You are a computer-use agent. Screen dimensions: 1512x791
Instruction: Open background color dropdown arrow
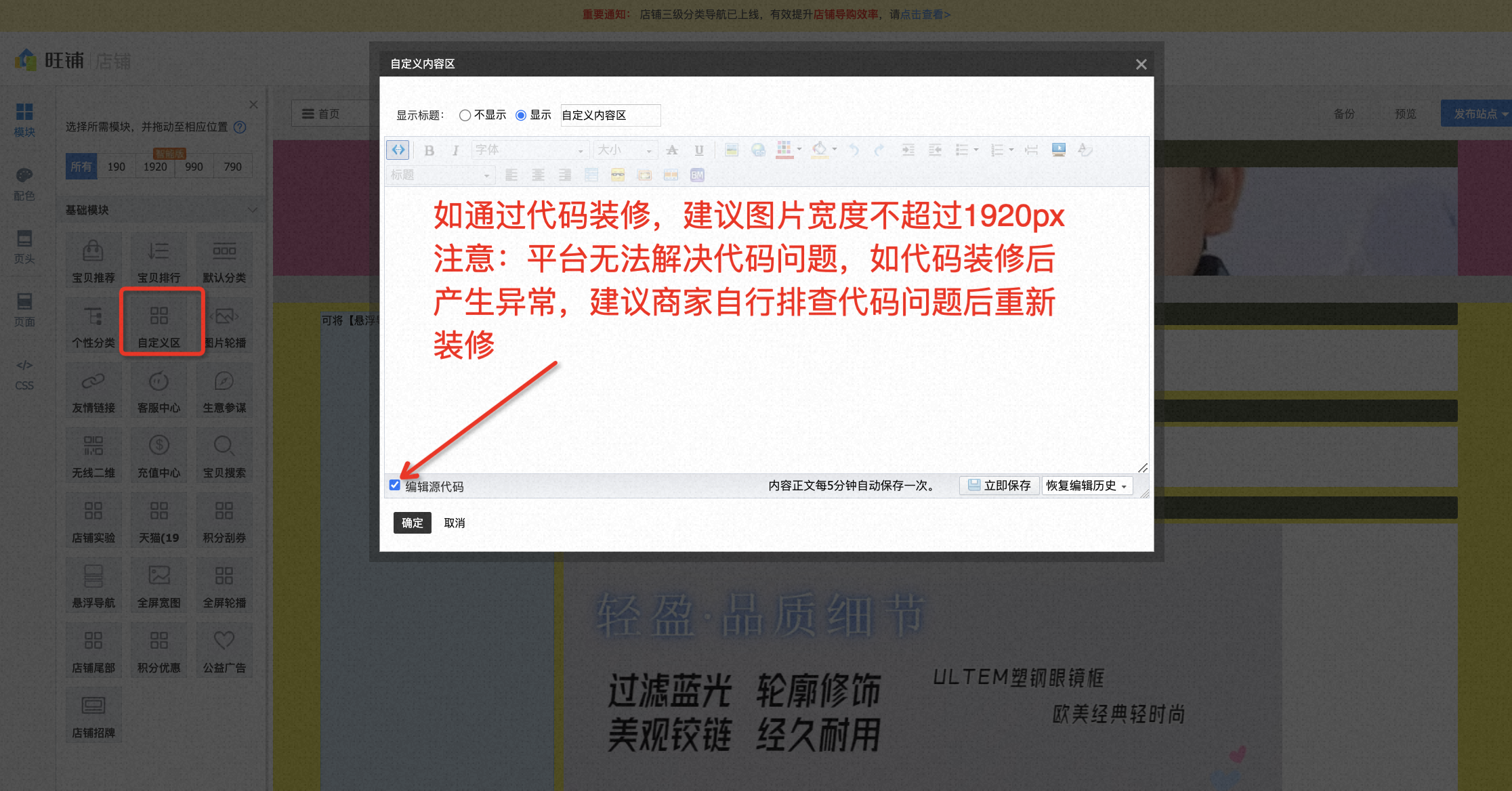tap(835, 150)
